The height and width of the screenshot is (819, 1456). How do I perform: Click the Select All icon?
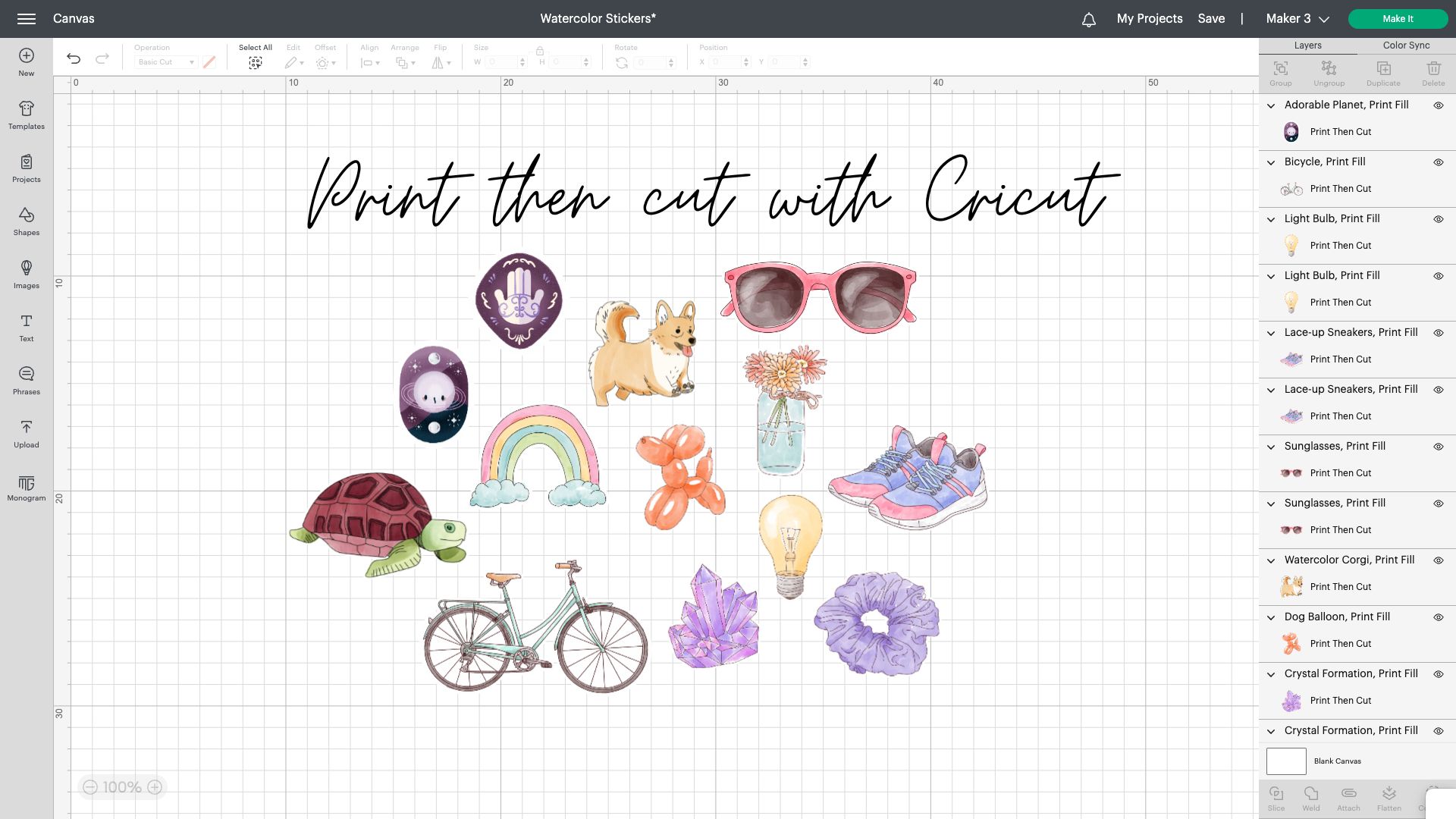(x=256, y=63)
